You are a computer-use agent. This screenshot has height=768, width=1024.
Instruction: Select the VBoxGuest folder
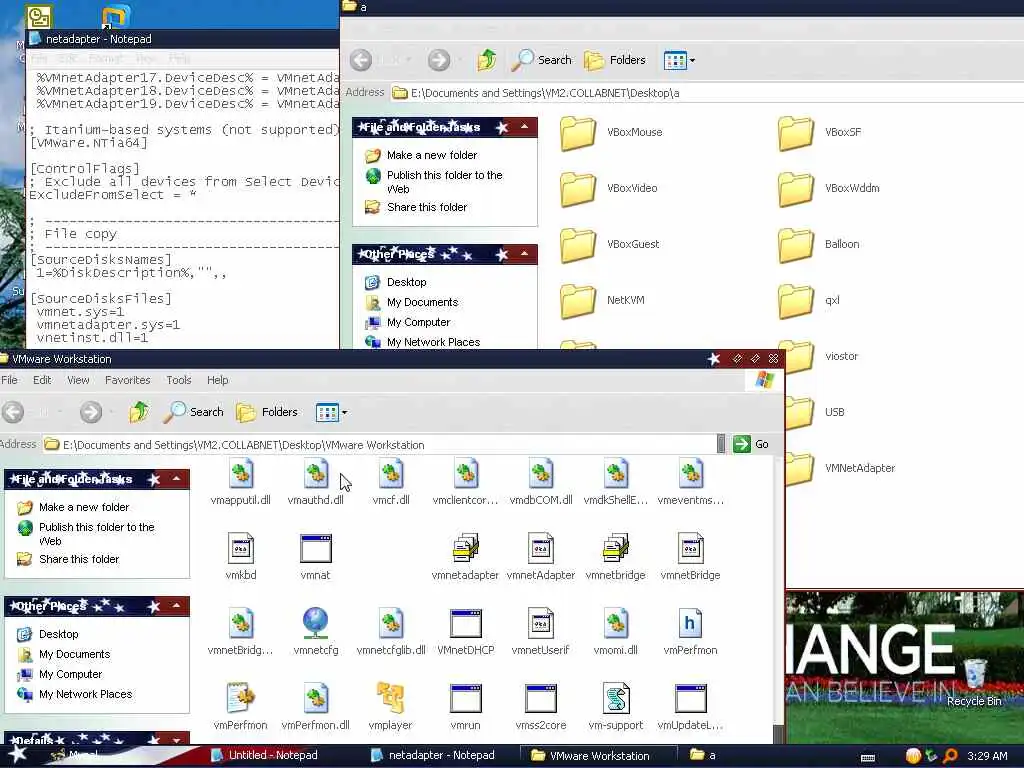[x=610, y=244]
